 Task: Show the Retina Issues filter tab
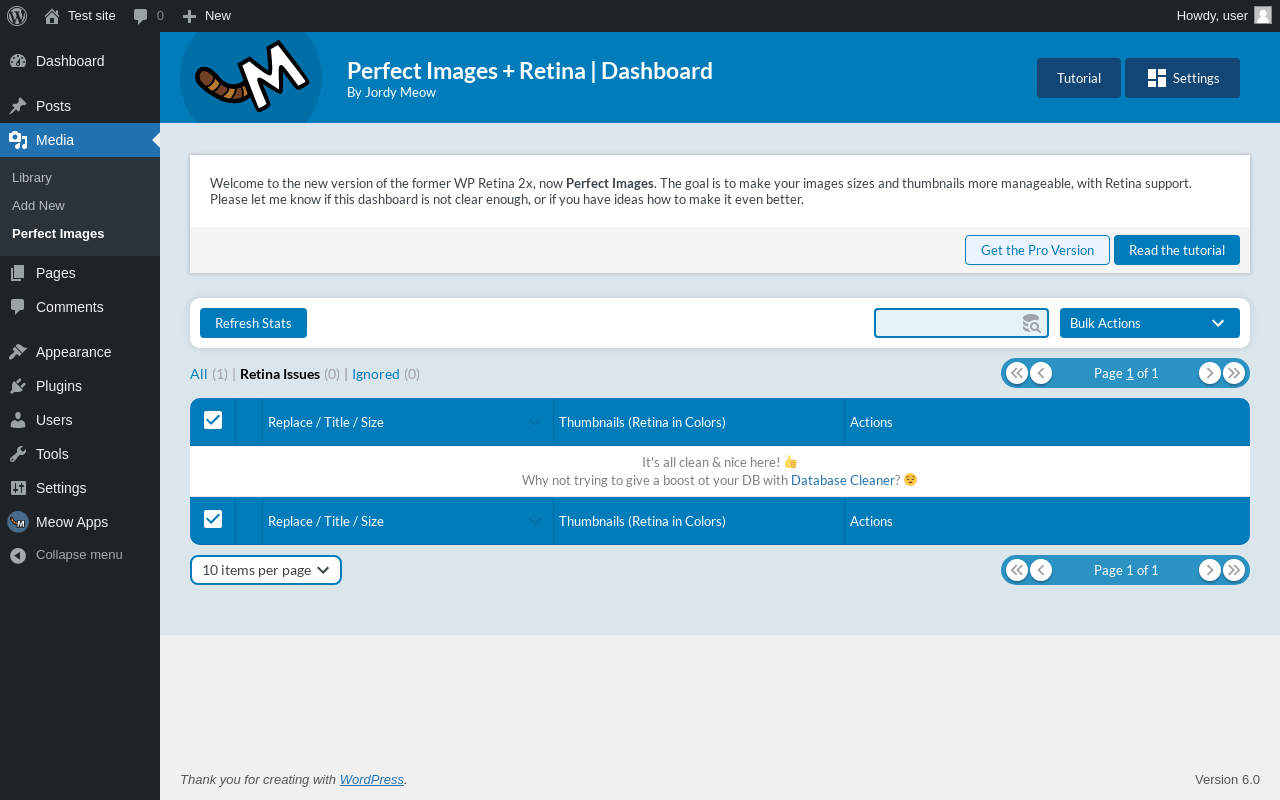[x=280, y=374]
